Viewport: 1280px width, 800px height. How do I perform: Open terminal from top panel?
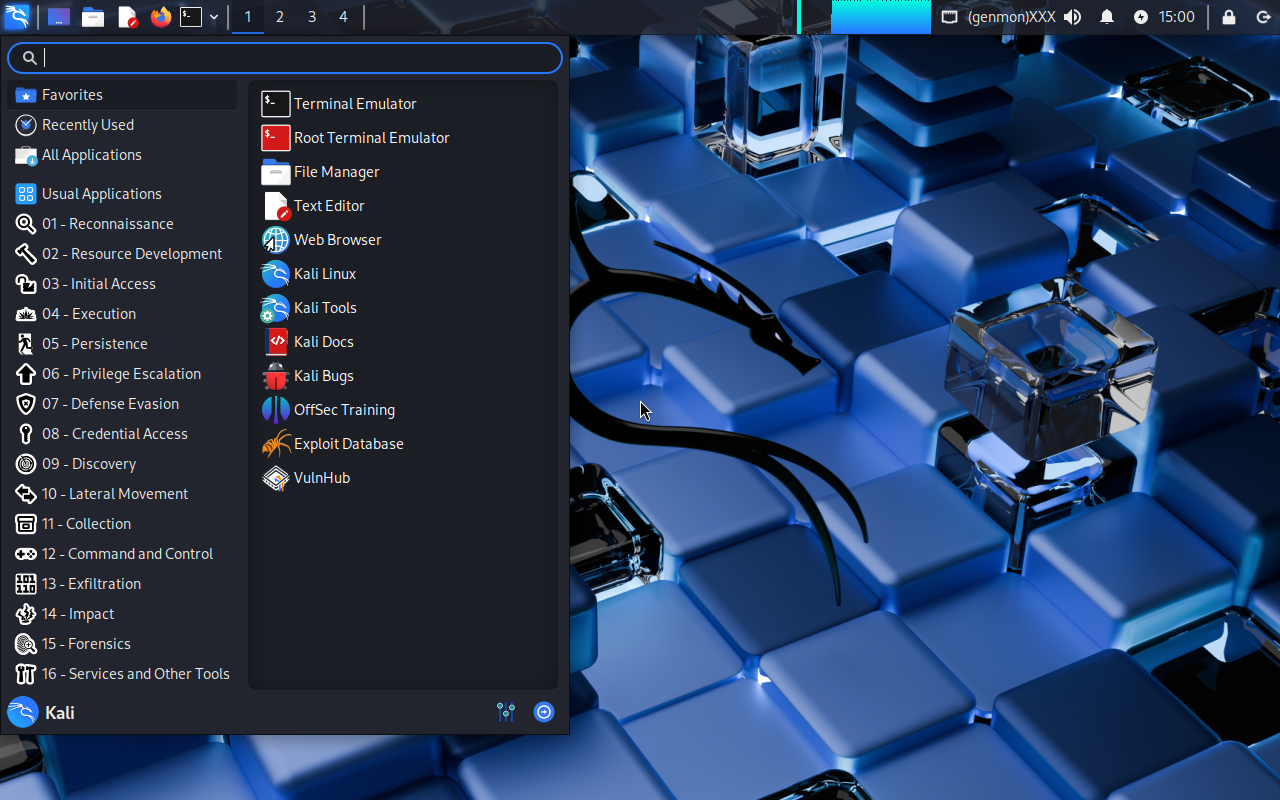[x=191, y=17]
